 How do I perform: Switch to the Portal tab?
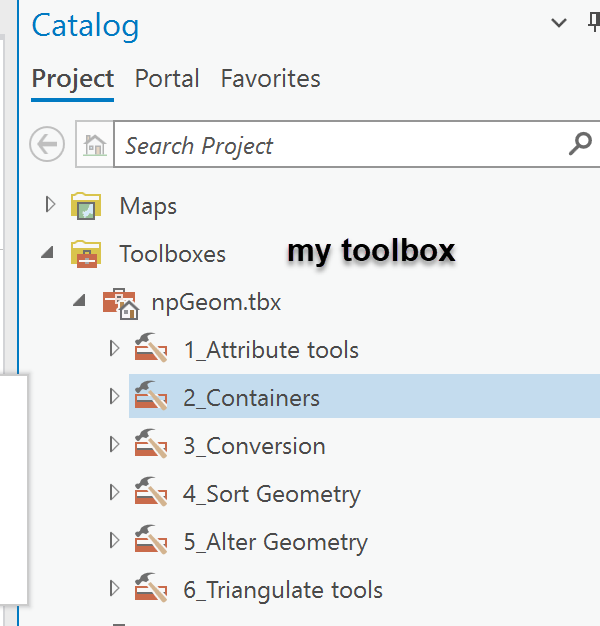click(167, 79)
